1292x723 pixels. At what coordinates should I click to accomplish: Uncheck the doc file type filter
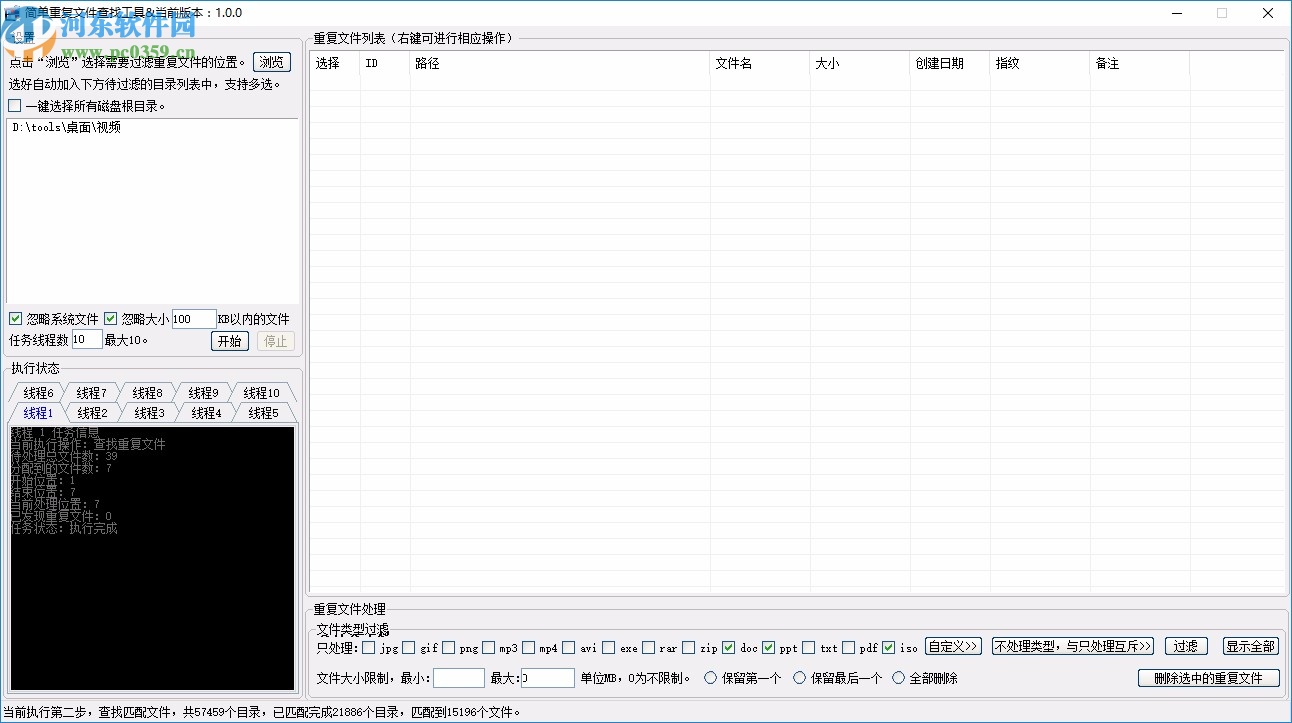(727, 647)
